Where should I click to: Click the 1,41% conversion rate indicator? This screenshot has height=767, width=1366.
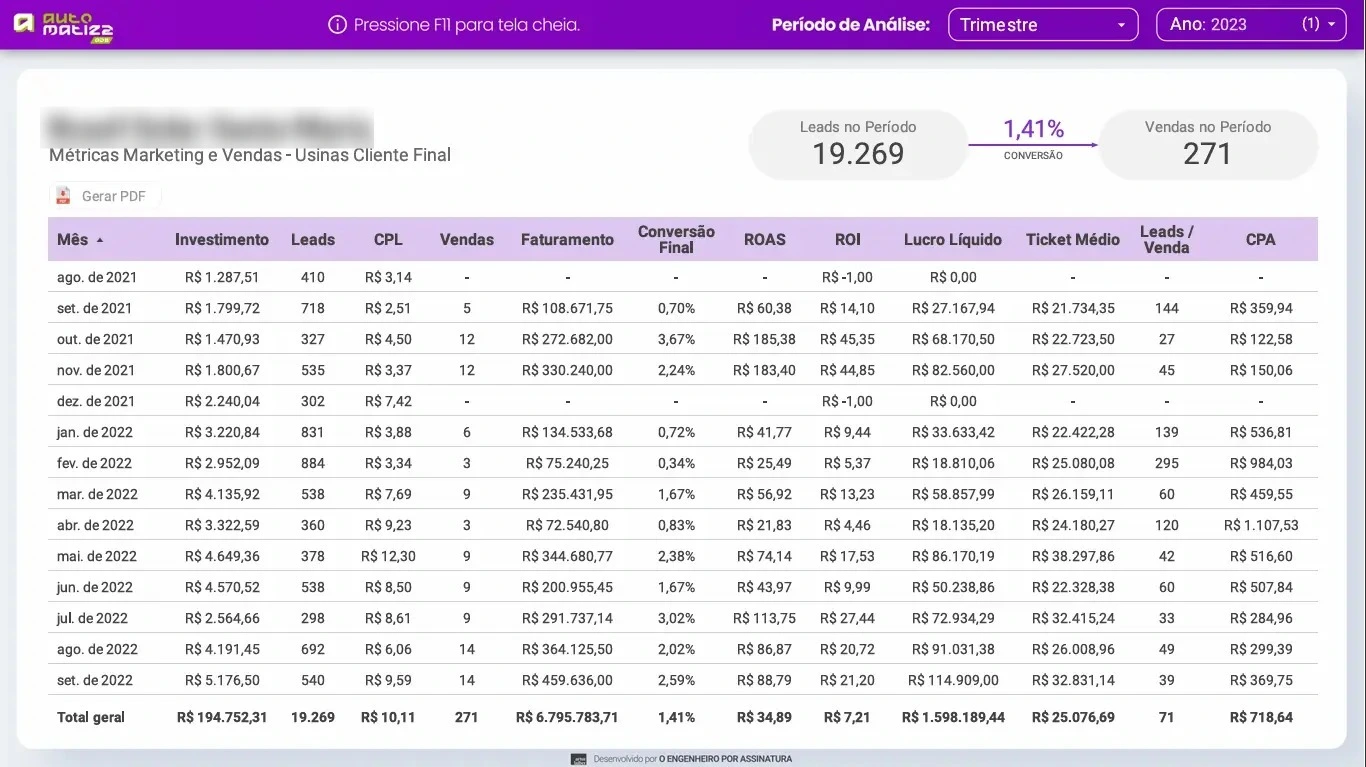(x=1033, y=128)
